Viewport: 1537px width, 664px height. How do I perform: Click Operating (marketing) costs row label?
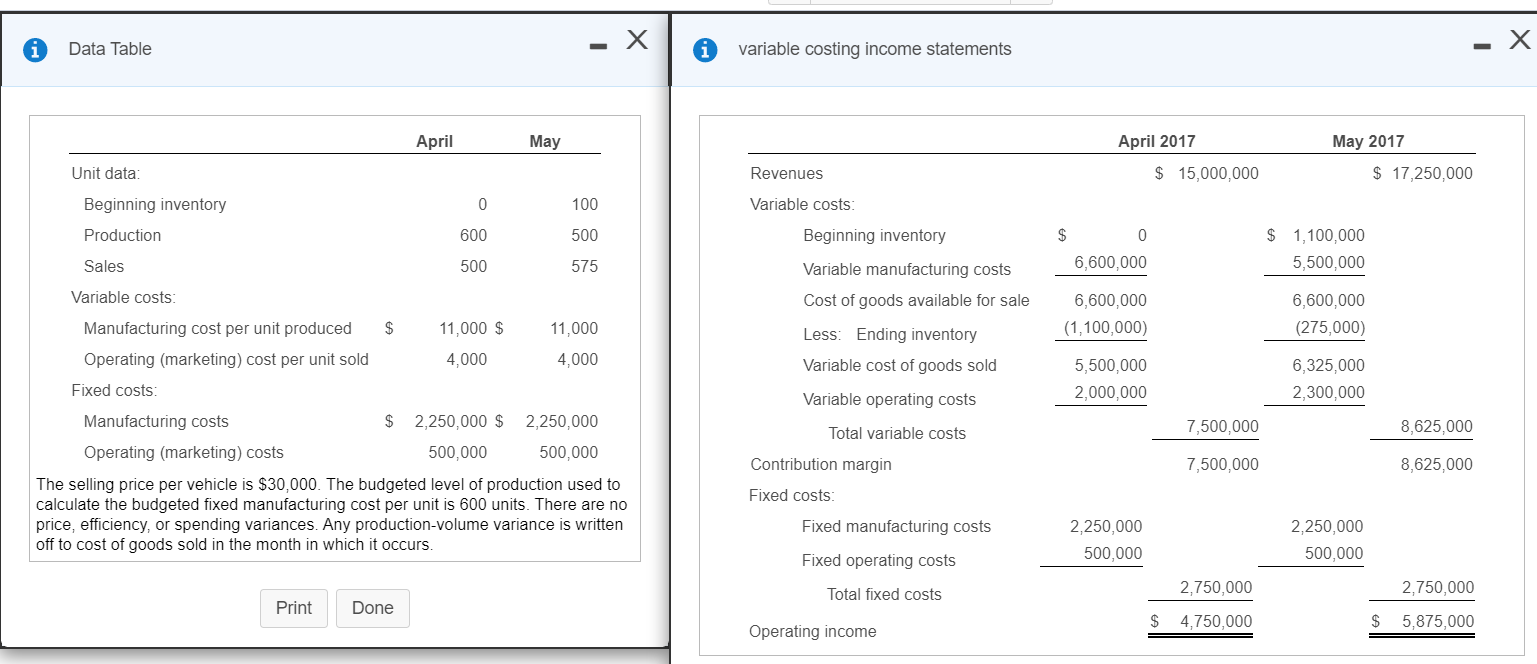[184, 452]
